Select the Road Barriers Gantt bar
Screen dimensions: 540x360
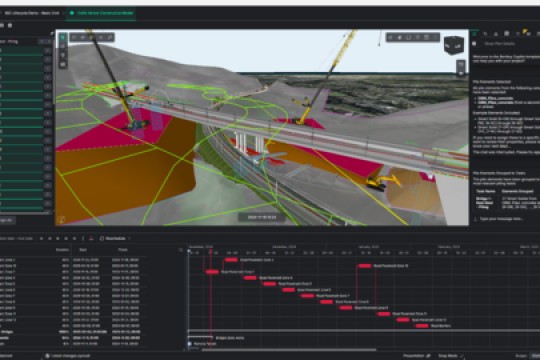[422, 326]
